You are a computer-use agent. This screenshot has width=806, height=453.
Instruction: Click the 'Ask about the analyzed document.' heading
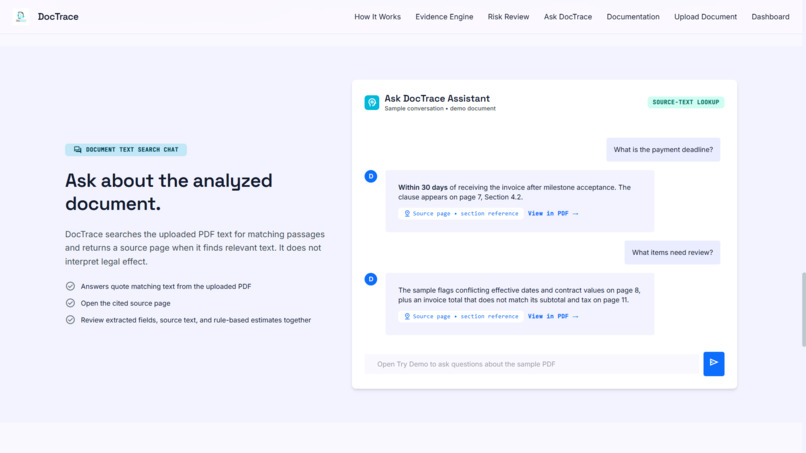pyautogui.click(x=169, y=192)
